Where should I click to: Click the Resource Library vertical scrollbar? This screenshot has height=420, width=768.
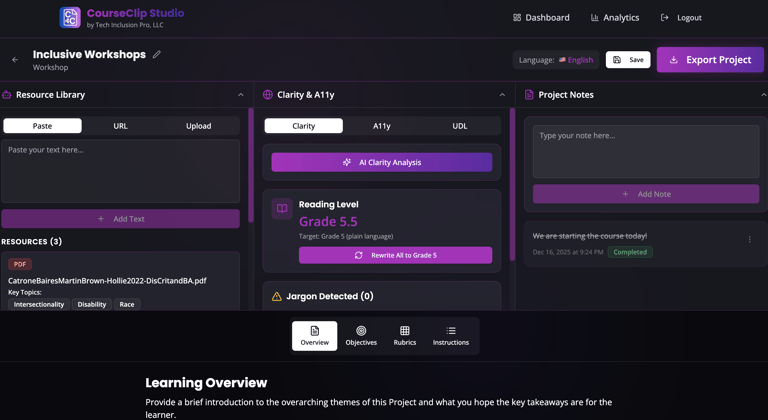pyautogui.click(x=251, y=165)
